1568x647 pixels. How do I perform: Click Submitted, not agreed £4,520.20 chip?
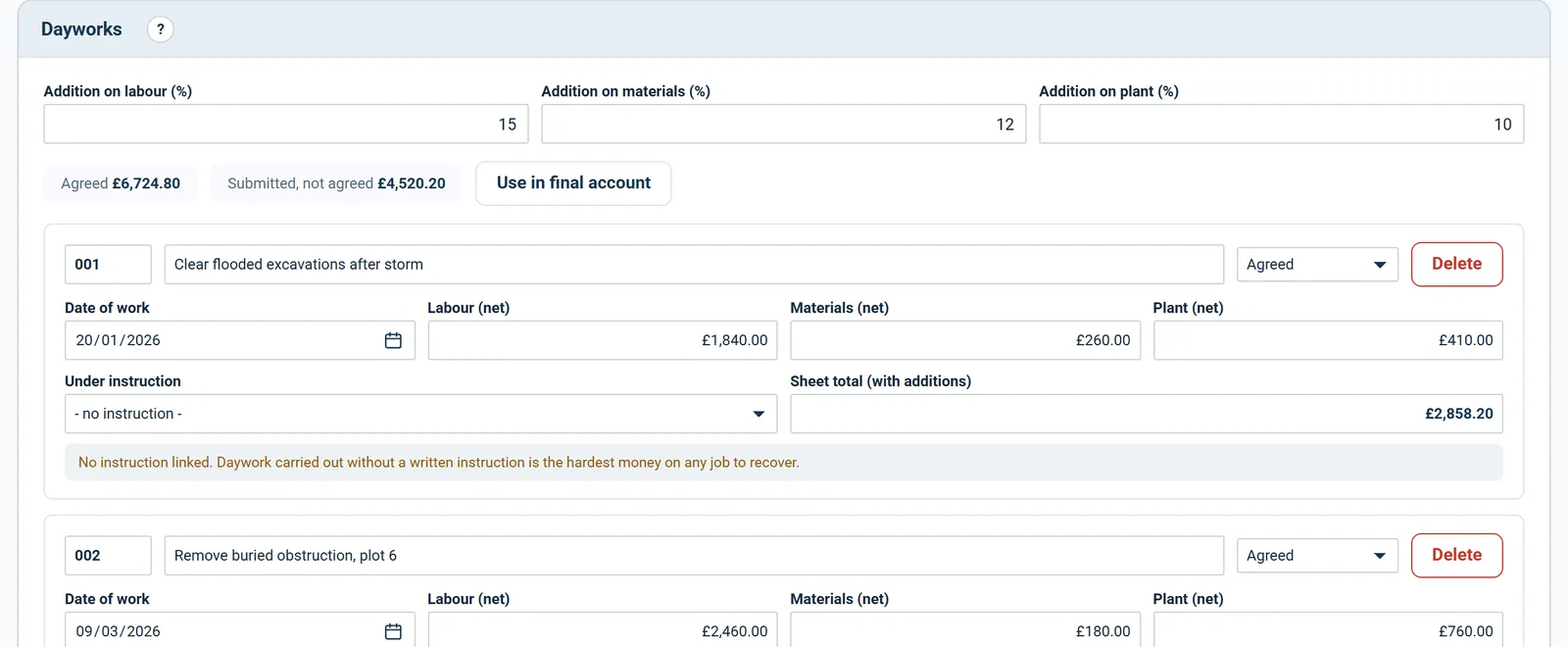pos(336,183)
